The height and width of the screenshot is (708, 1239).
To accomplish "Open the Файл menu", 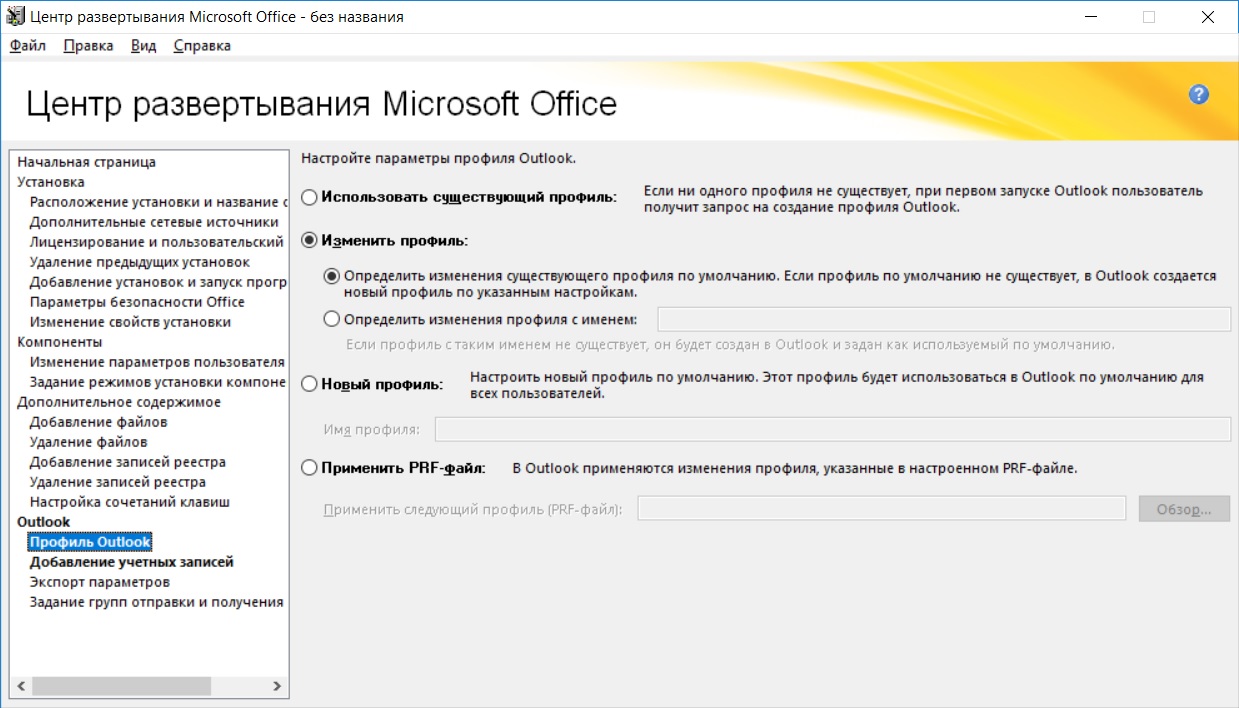I will coord(26,45).
